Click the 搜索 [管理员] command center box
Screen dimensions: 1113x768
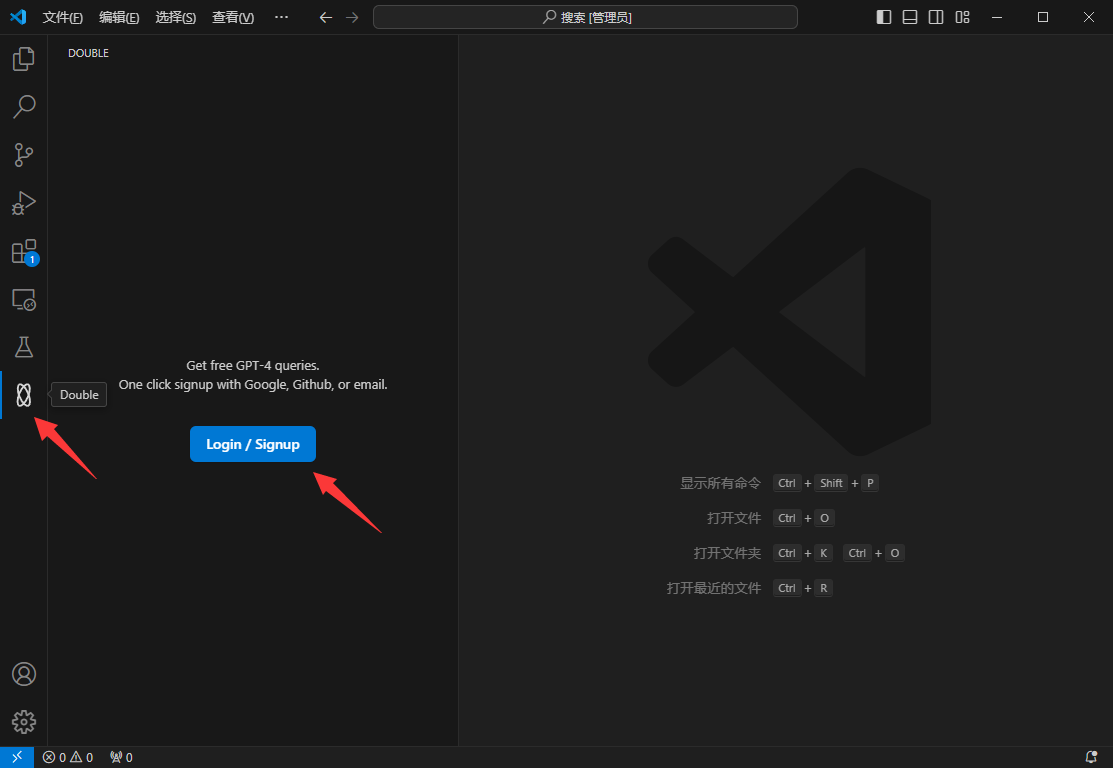point(586,17)
